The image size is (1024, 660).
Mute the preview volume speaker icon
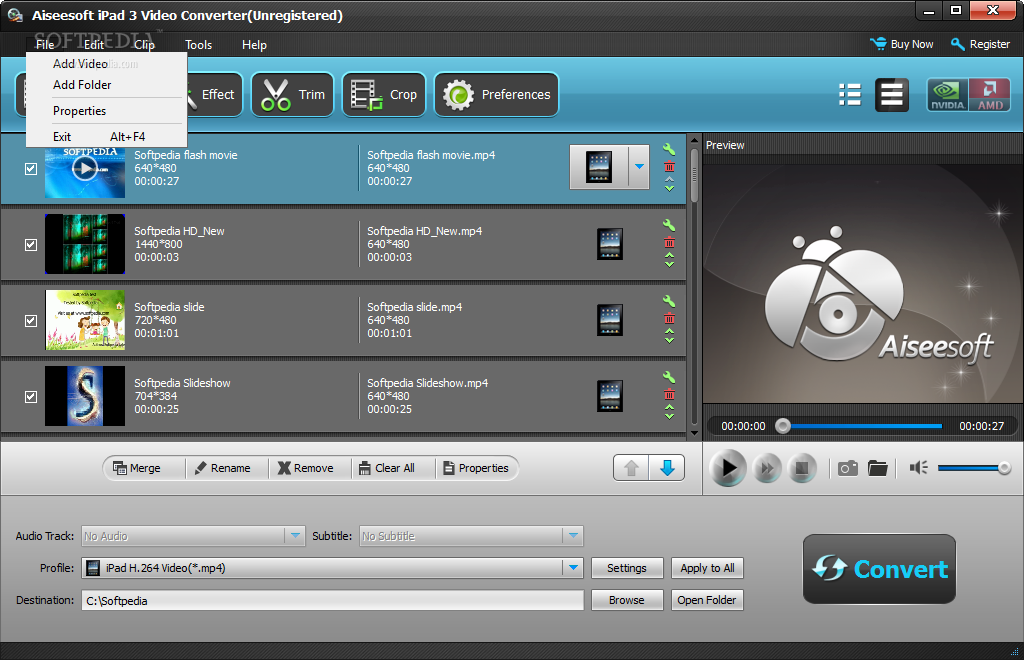[919, 468]
